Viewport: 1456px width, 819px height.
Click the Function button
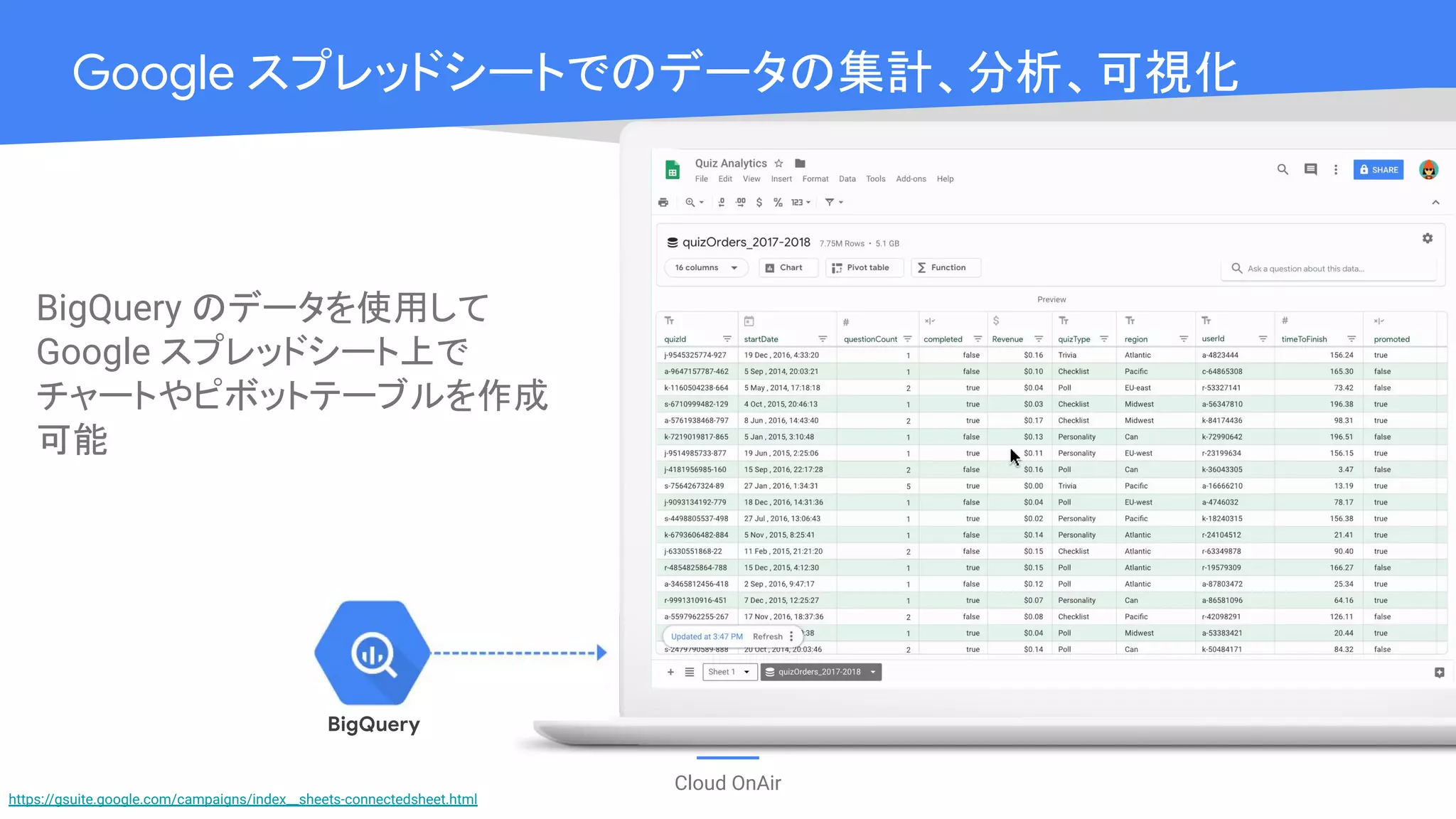(x=946, y=267)
